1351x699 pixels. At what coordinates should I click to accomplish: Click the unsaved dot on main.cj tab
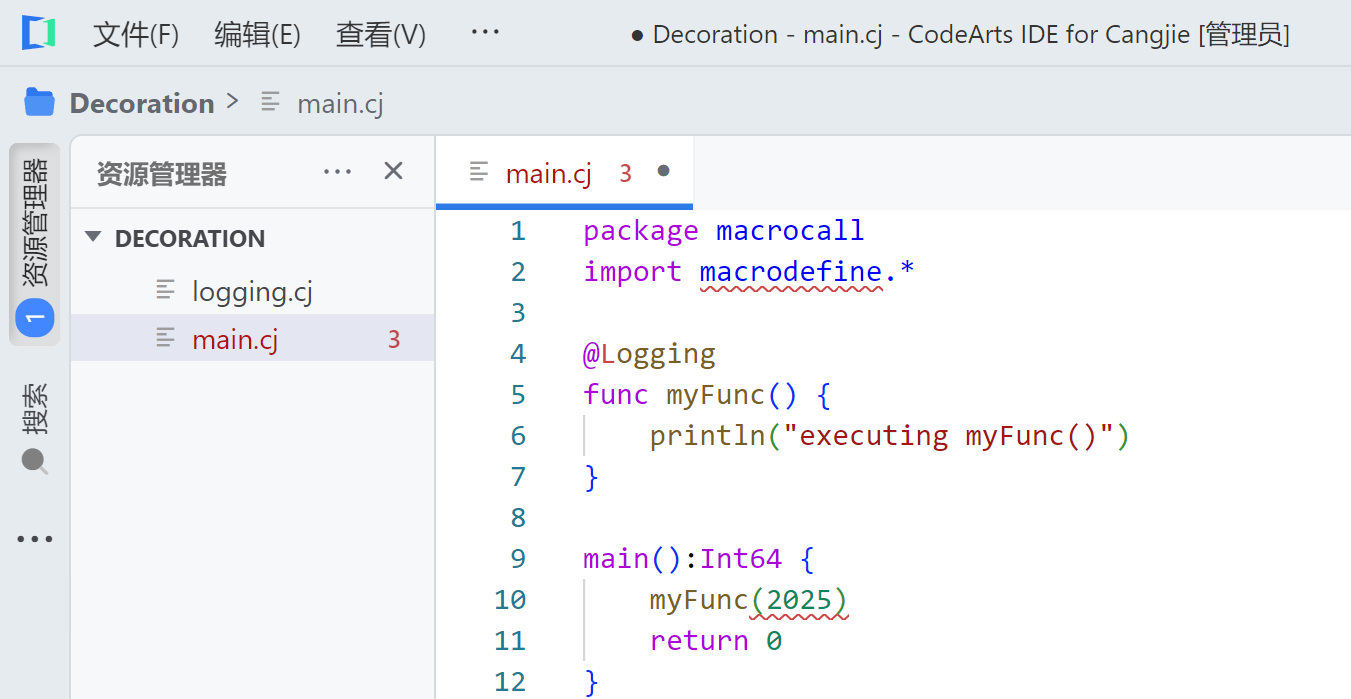(x=663, y=172)
